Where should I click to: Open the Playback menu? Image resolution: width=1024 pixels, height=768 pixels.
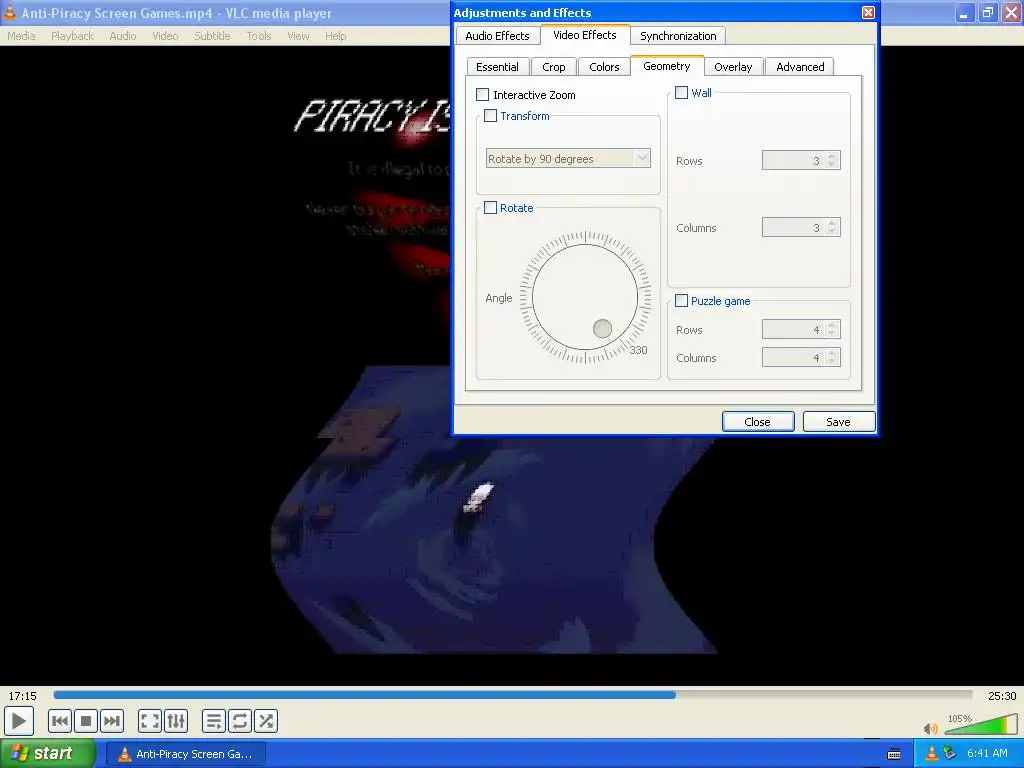(x=72, y=36)
